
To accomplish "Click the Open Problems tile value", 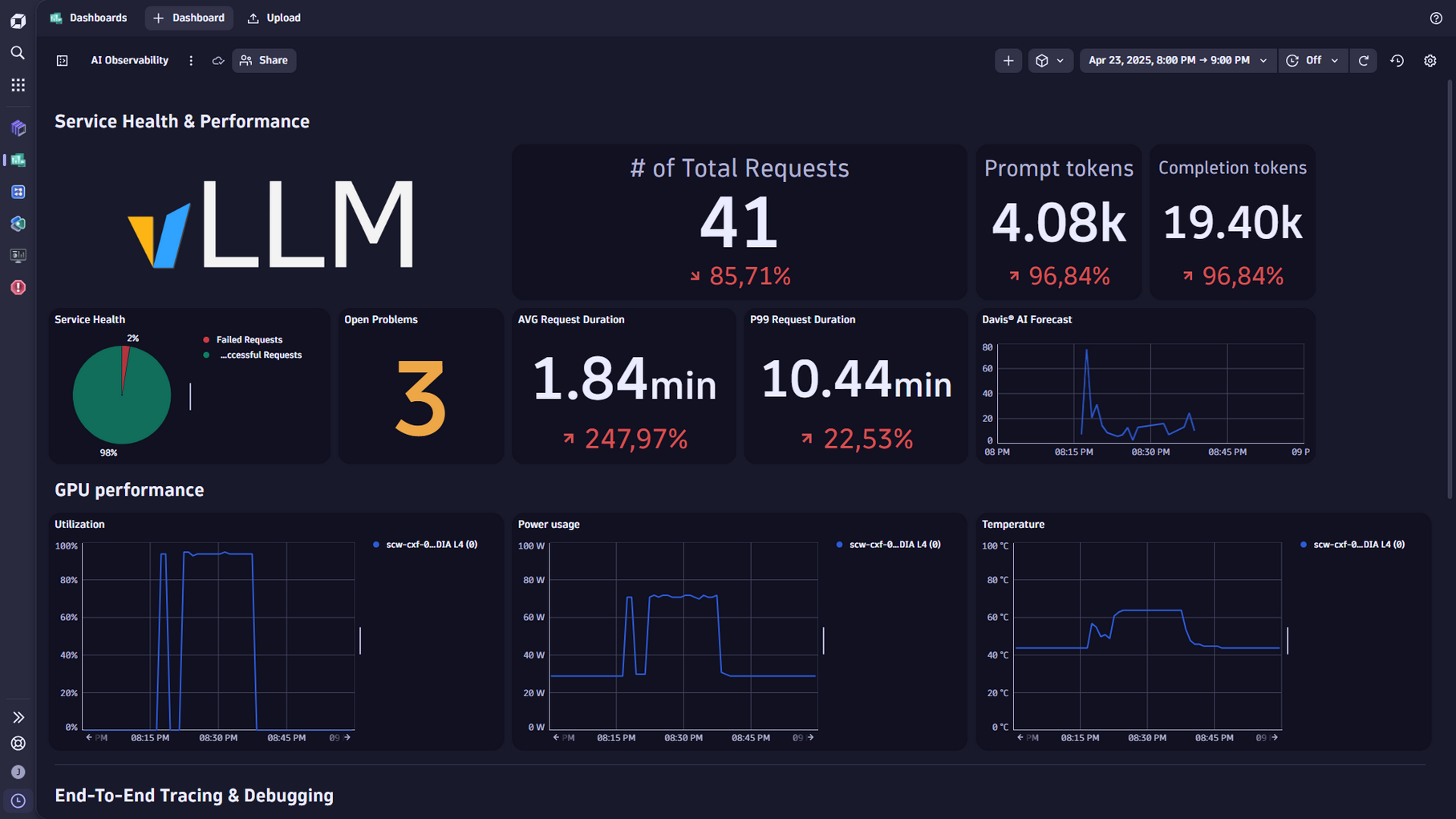I will (x=420, y=399).
